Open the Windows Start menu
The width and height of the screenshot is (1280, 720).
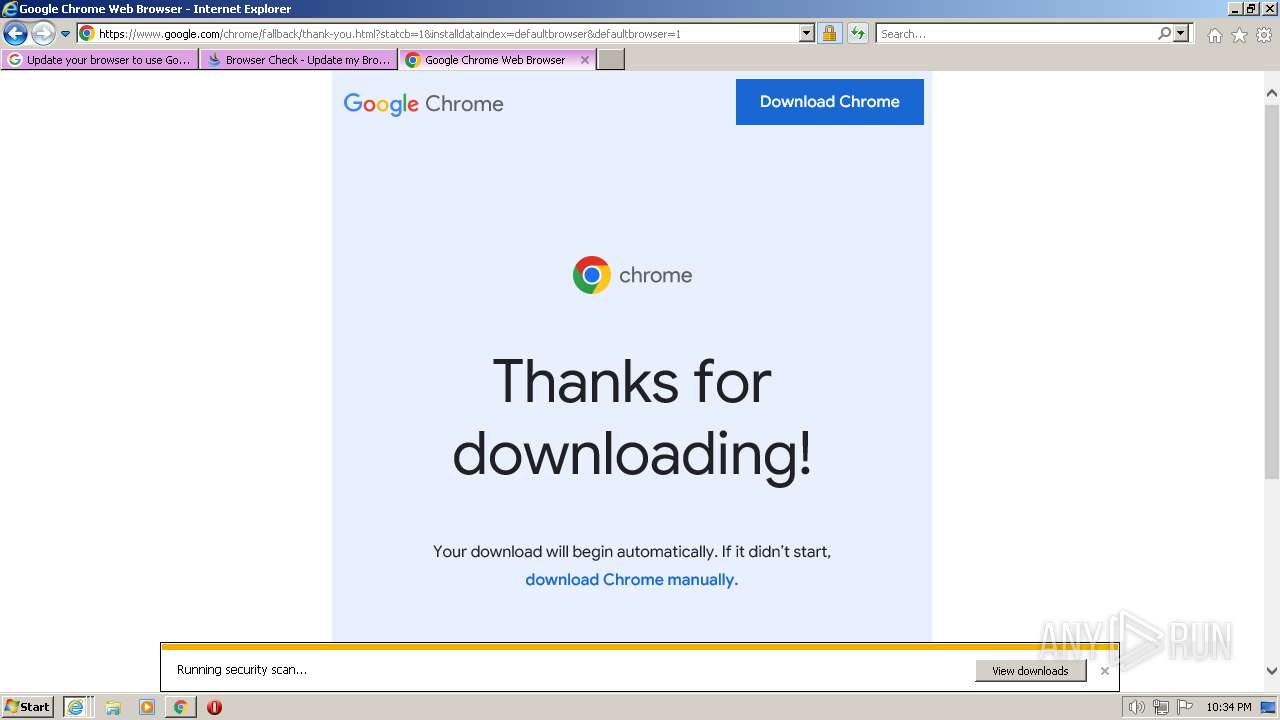pyautogui.click(x=28, y=707)
